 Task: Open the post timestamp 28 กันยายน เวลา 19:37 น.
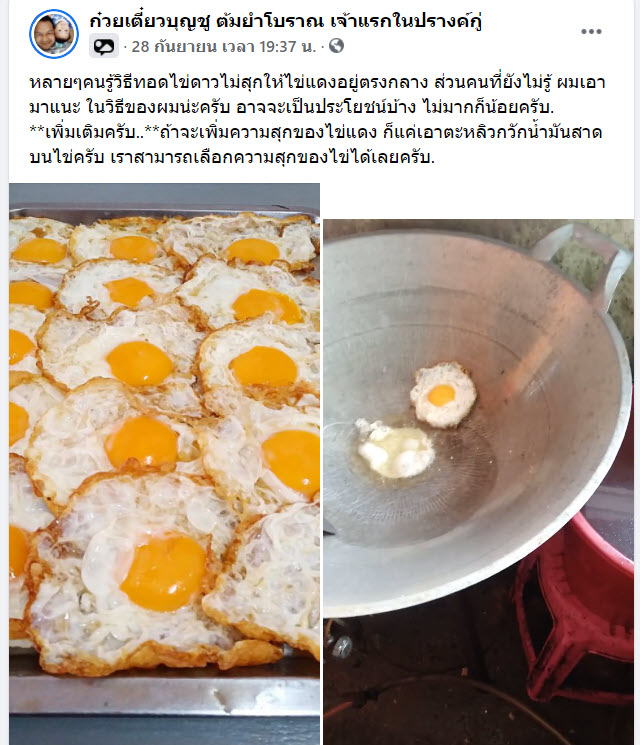(223, 47)
